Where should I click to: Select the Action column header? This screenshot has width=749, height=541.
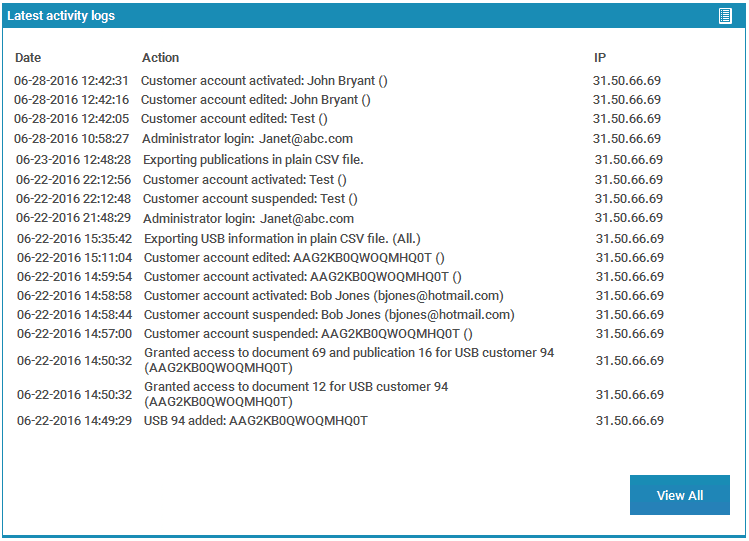[x=160, y=58]
